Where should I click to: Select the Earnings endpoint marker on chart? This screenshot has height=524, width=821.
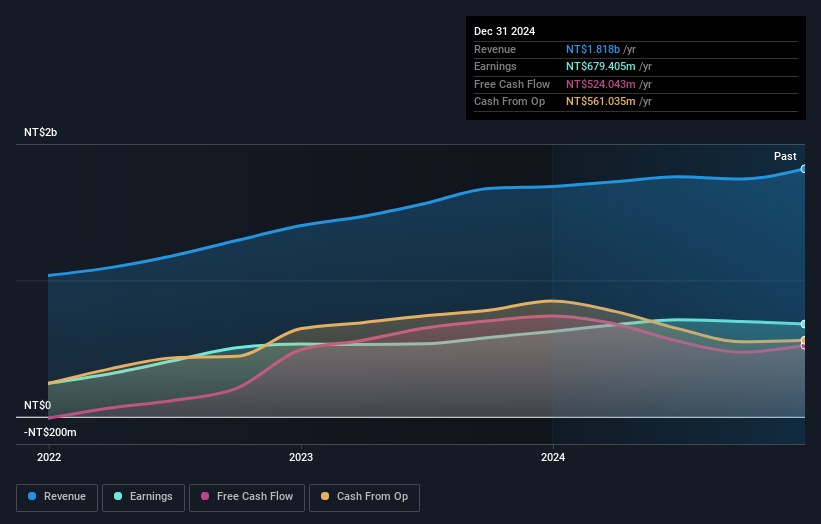[803, 324]
